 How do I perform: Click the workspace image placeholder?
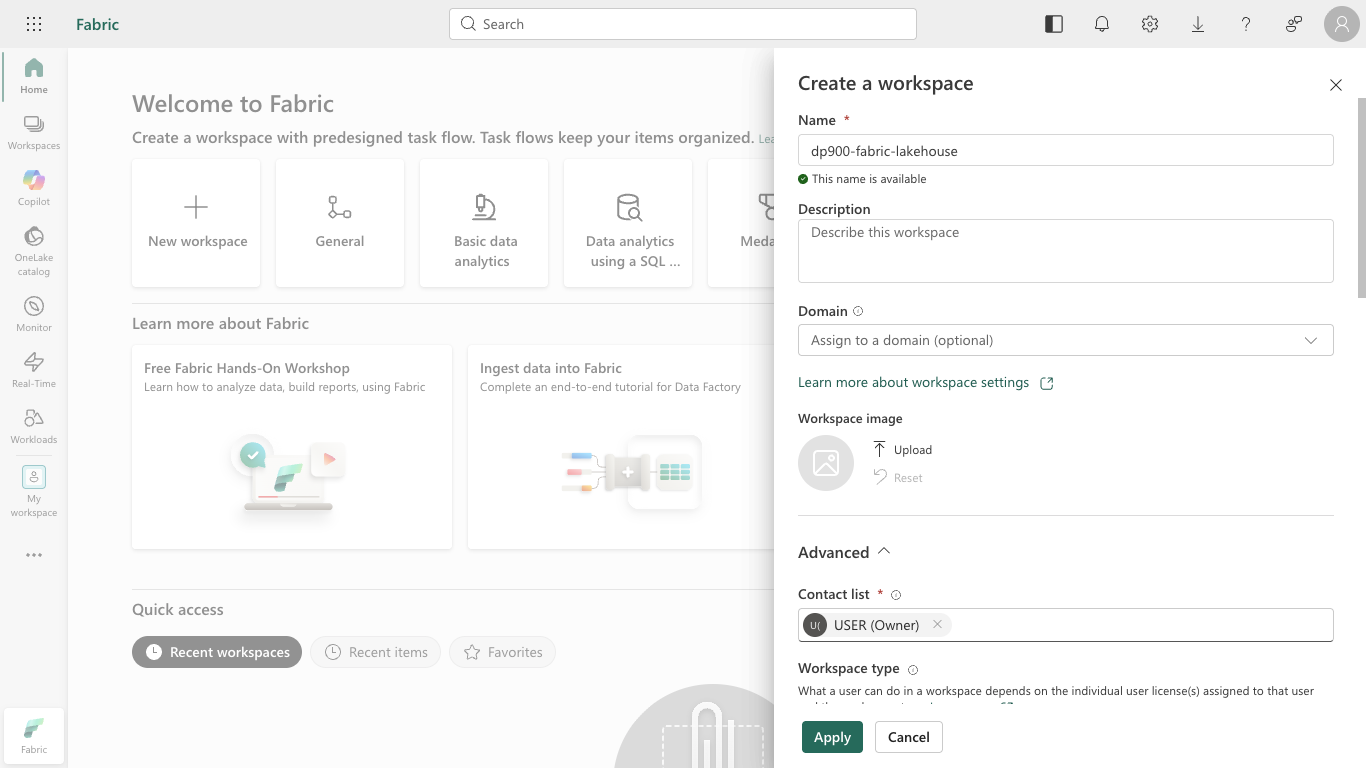(826, 463)
